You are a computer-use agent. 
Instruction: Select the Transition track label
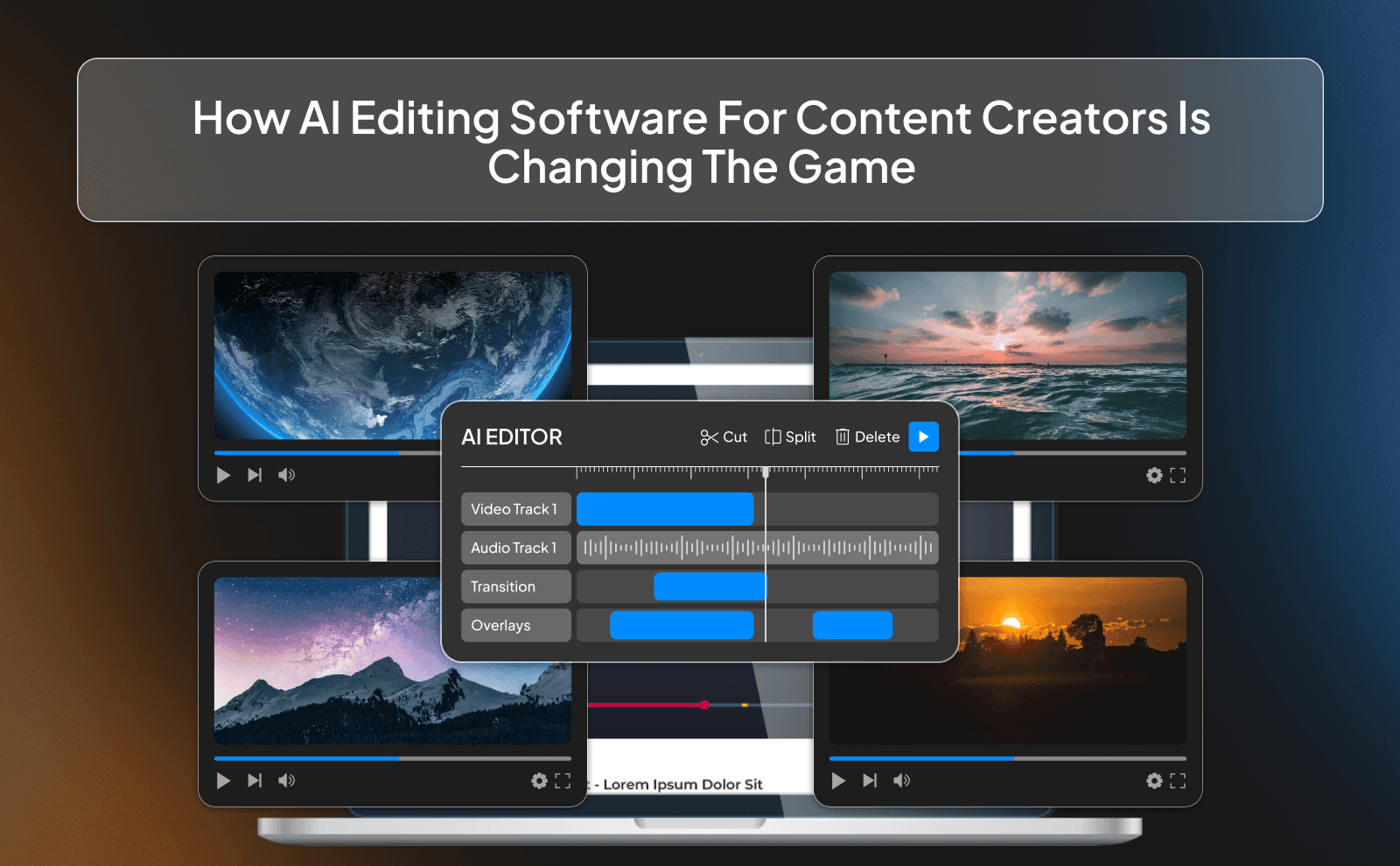[x=516, y=587]
